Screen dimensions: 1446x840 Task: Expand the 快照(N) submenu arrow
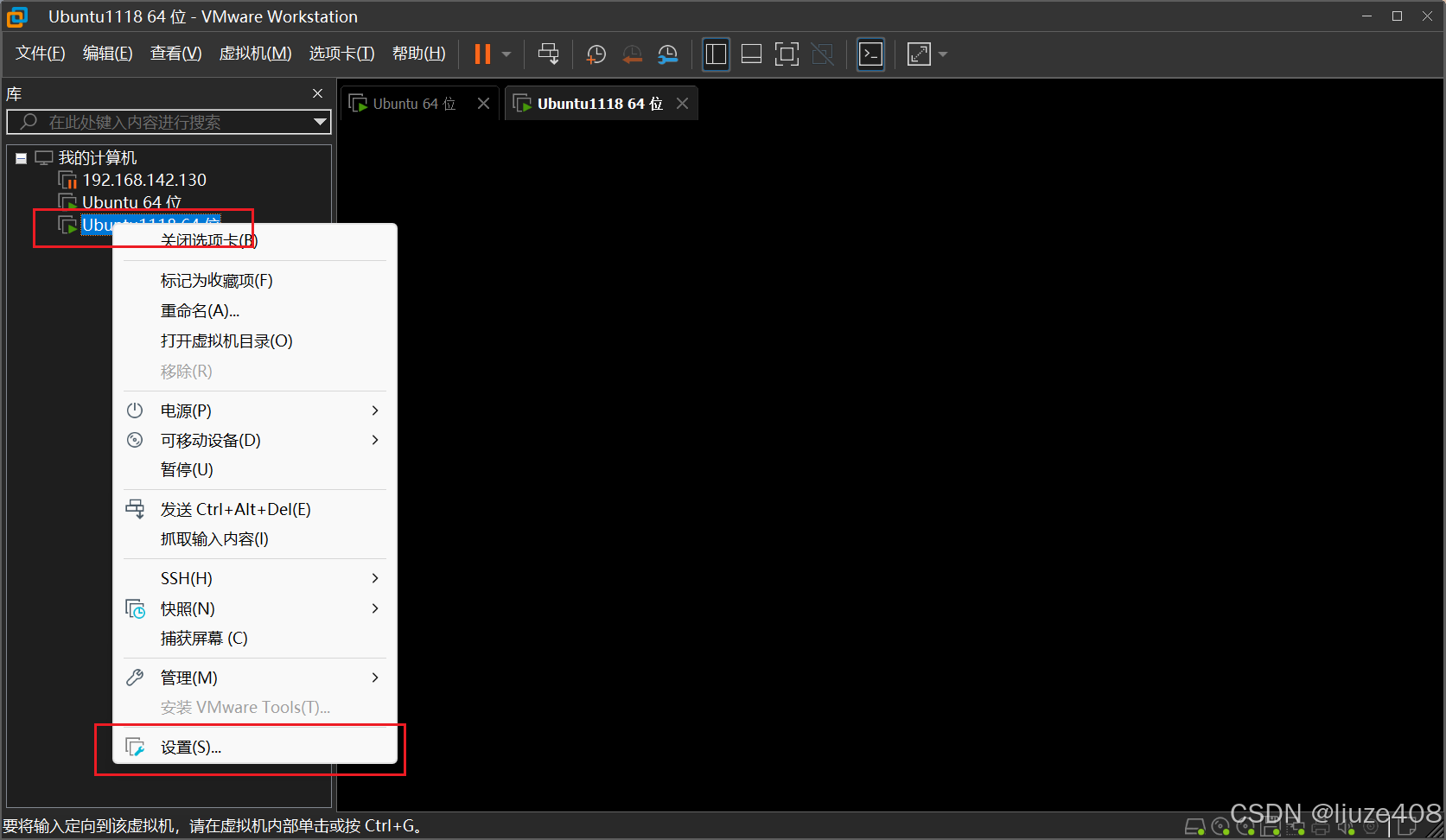coord(375,608)
